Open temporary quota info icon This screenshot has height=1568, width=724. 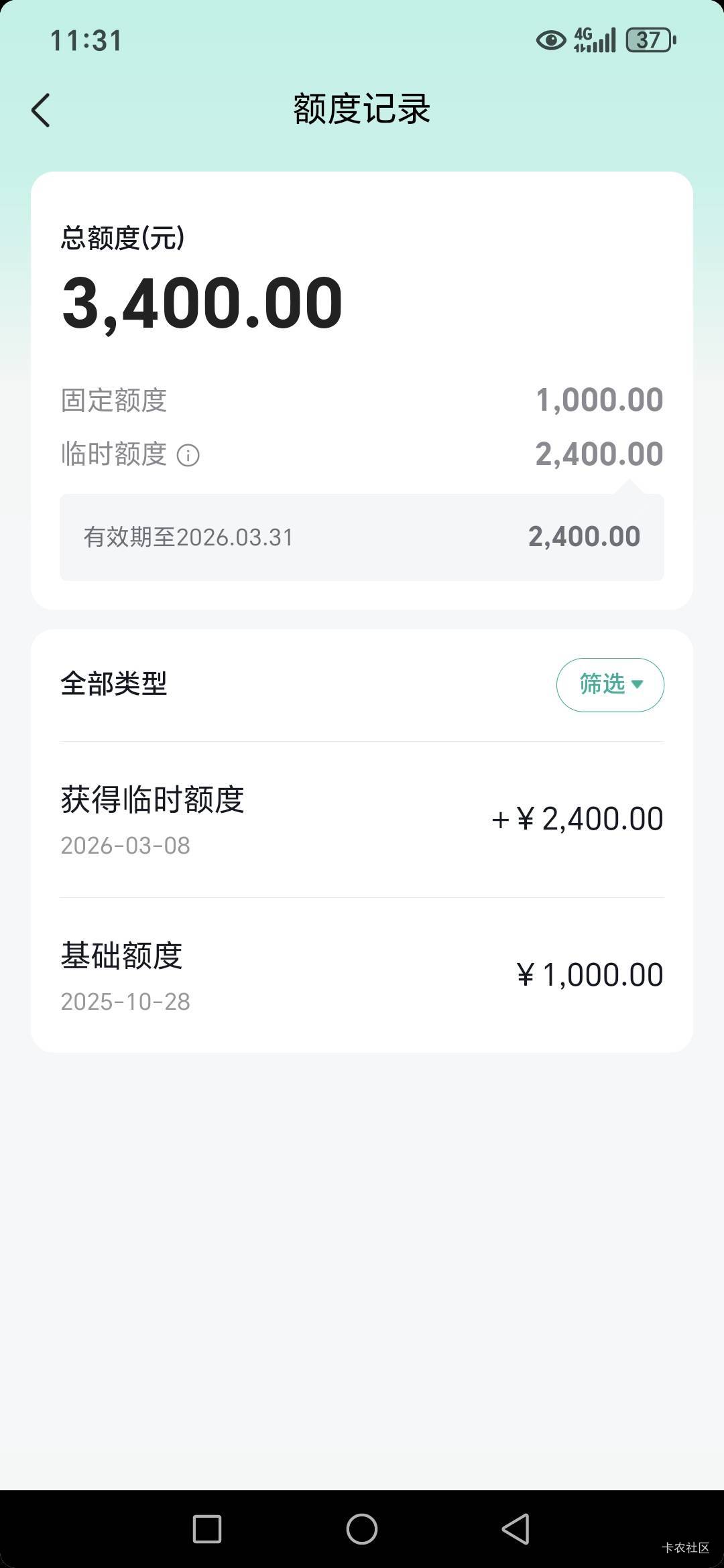(x=188, y=456)
